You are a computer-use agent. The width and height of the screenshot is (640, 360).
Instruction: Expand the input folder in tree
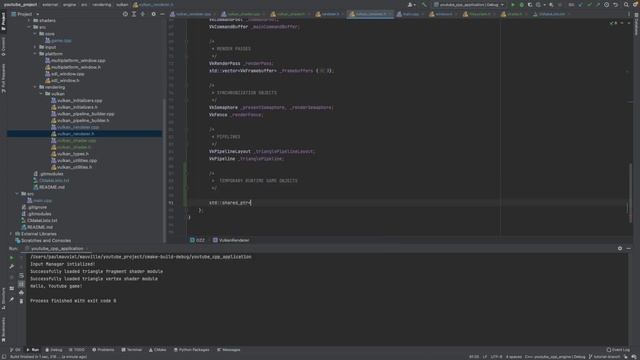[x=36, y=47]
